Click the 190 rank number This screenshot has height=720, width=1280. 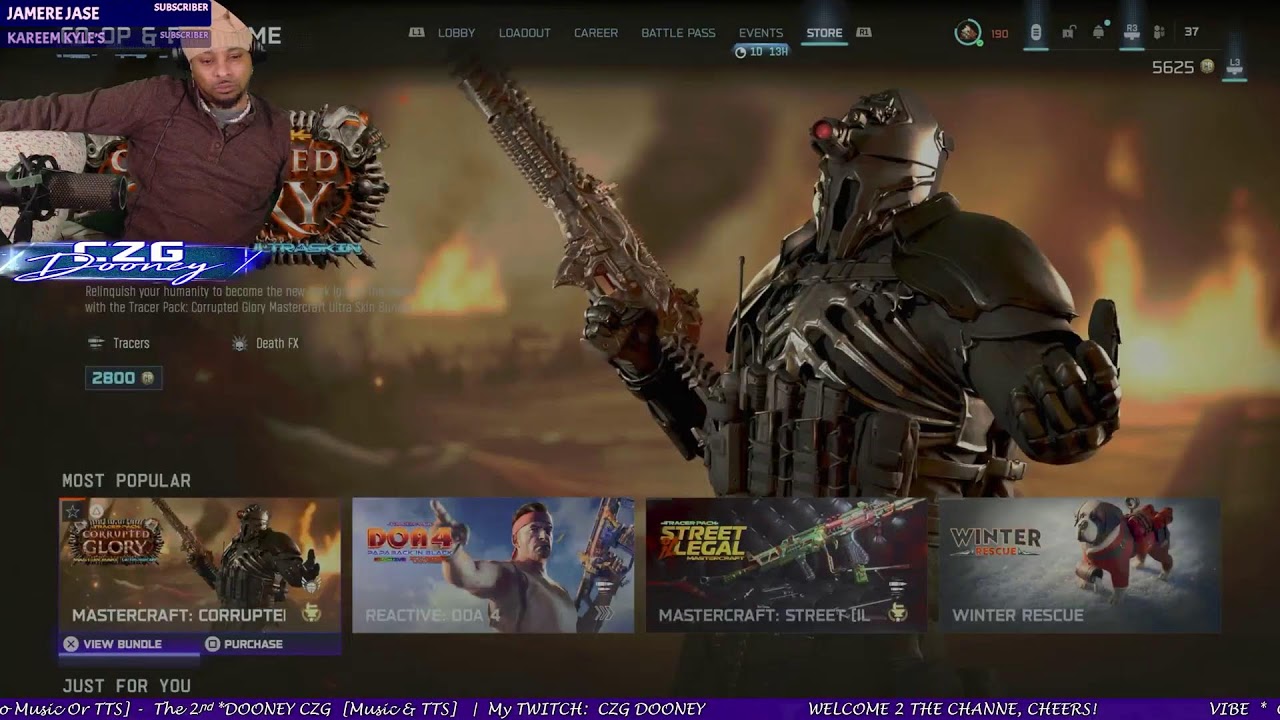(x=1000, y=34)
